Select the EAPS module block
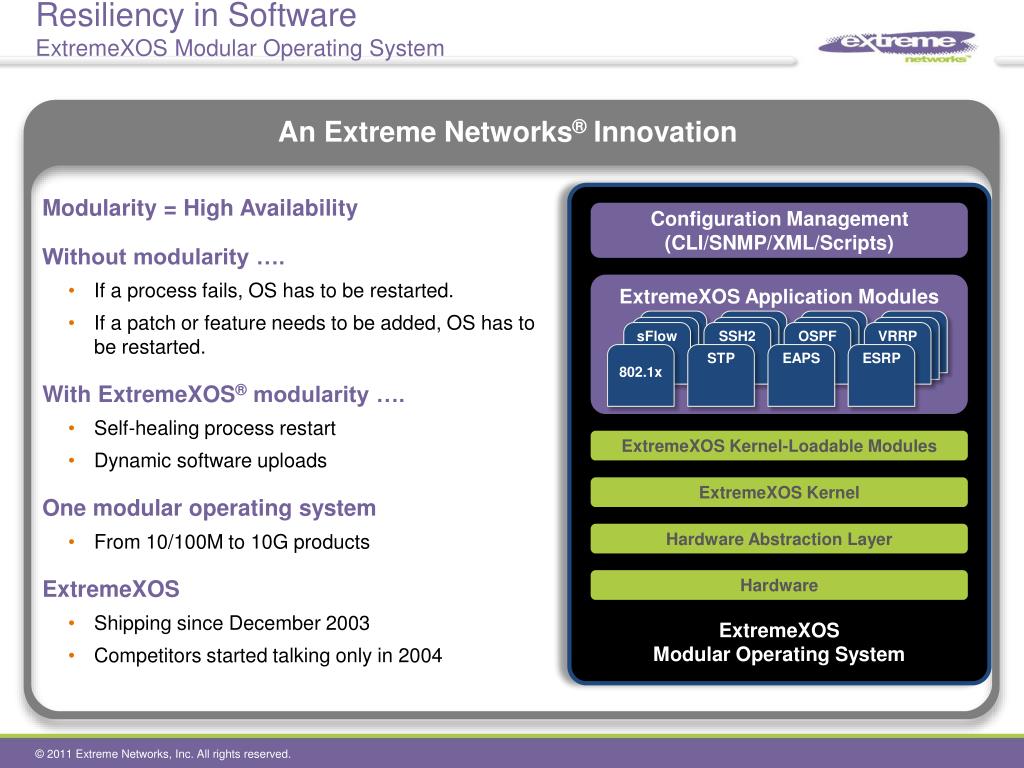The height and width of the screenshot is (768, 1024). tap(801, 376)
